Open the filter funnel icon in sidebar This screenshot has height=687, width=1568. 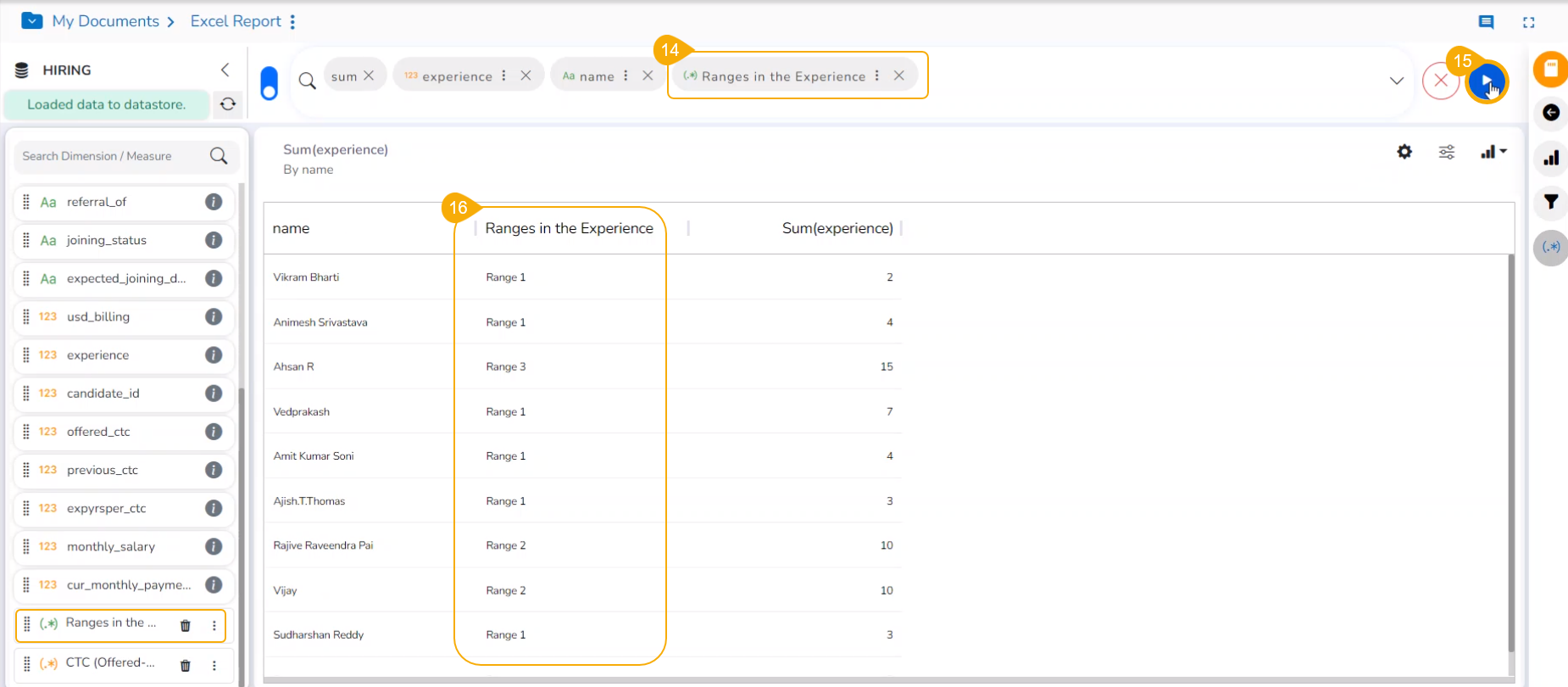1551,202
